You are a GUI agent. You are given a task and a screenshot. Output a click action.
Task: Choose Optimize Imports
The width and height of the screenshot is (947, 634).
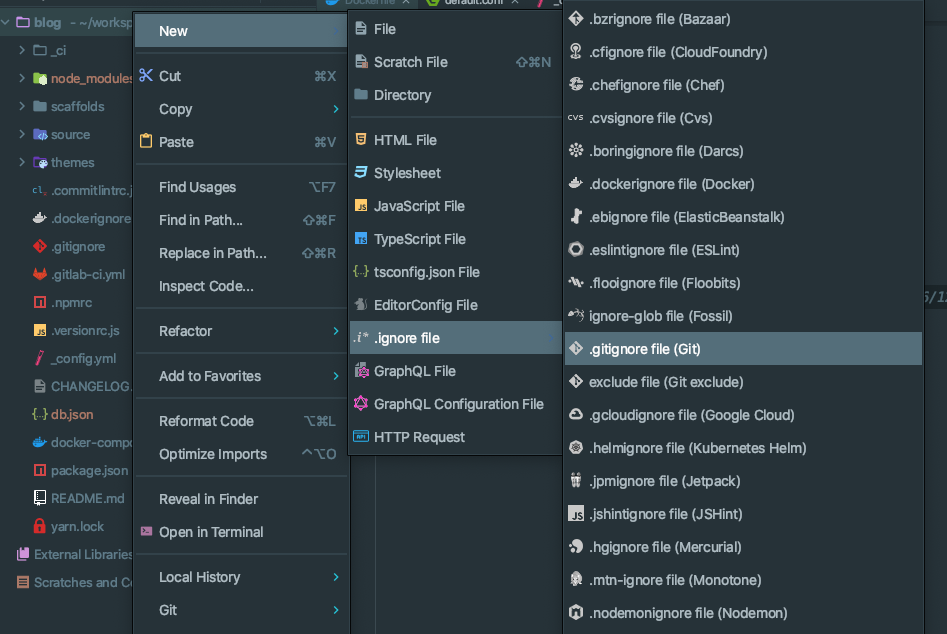pyautogui.click(x=240, y=454)
